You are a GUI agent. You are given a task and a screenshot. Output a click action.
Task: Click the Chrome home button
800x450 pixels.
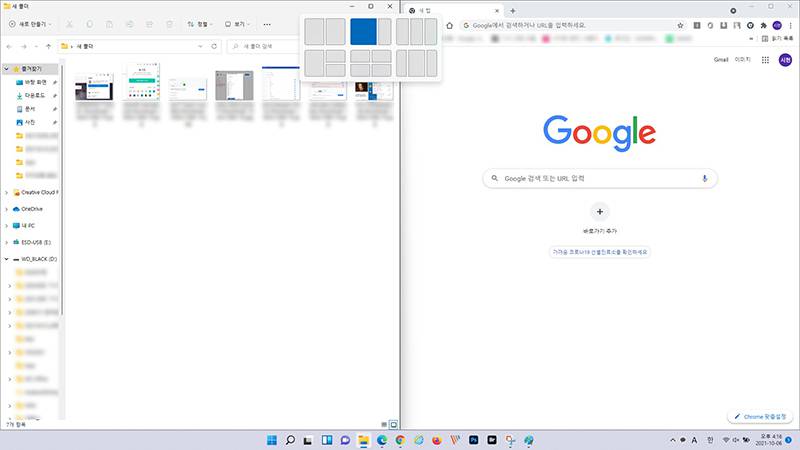[x=450, y=24]
